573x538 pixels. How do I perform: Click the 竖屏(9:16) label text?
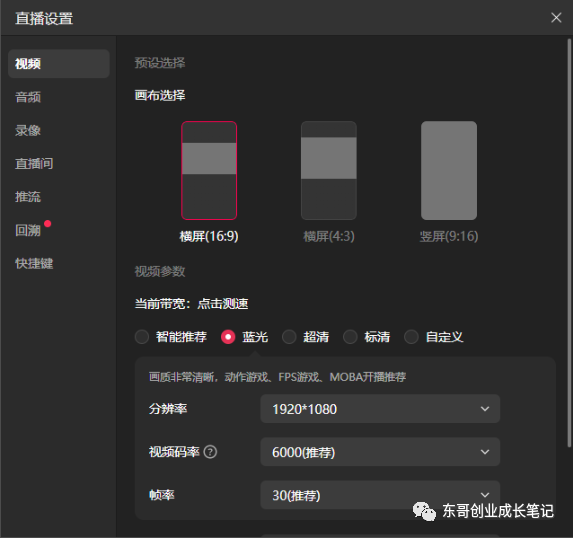449,236
